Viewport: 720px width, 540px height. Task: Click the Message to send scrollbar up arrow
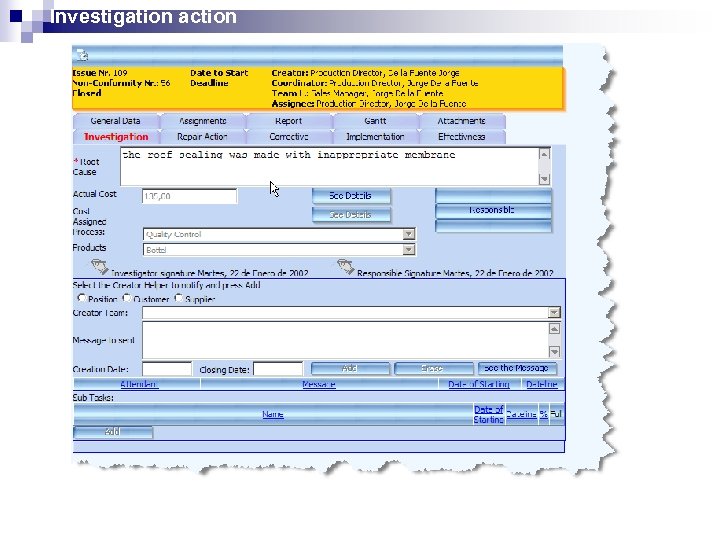554,328
